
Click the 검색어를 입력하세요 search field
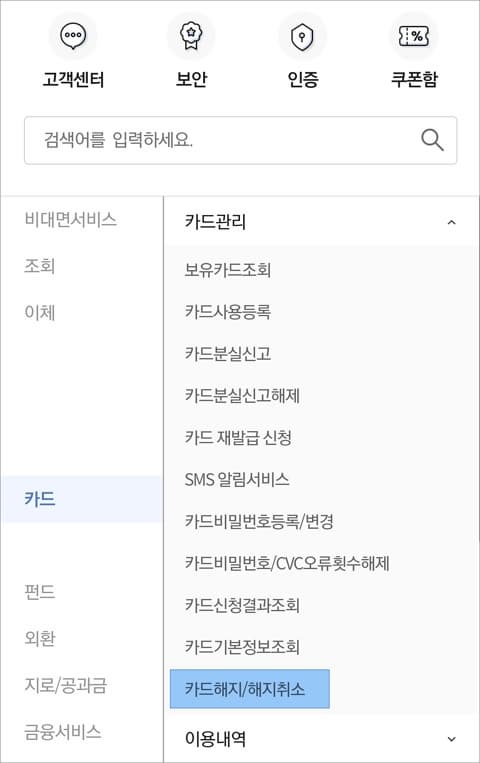pyautogui.click(x=240, y=140)
